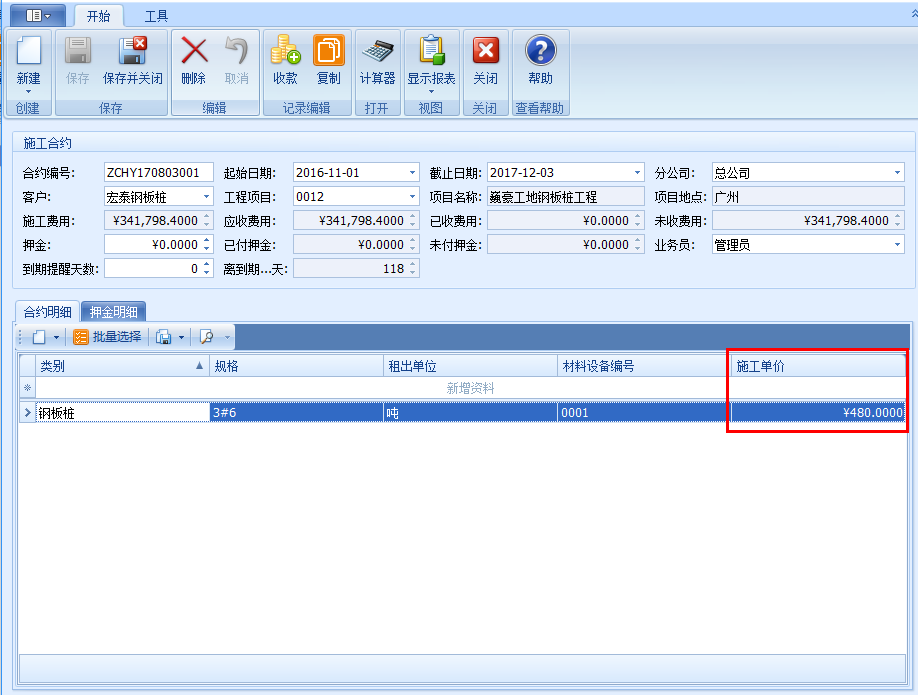The height and width of the screenshot is (695, 918).
Task: Expand the dropdown arrow beside the magnifier icon
Action: 227,337
